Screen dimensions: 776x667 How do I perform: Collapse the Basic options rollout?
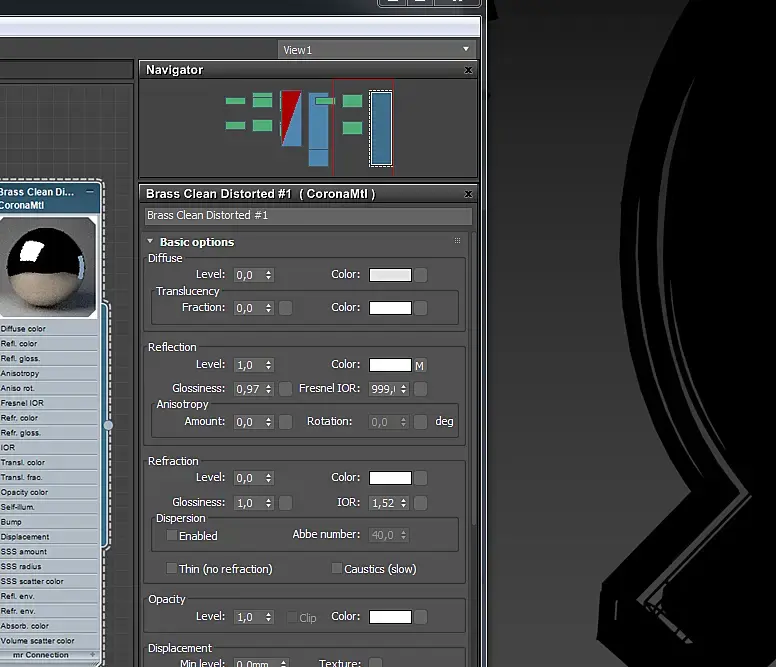pos(150,241)
